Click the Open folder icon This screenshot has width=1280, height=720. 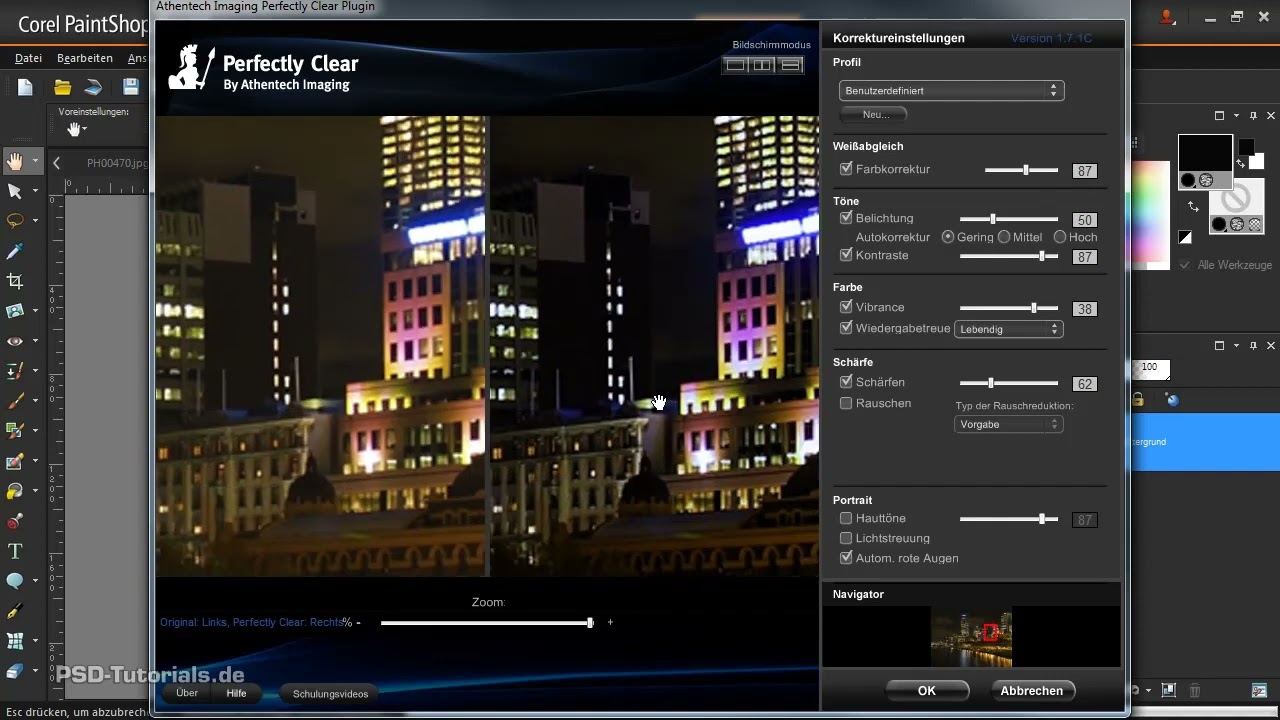tap(62, 87)
